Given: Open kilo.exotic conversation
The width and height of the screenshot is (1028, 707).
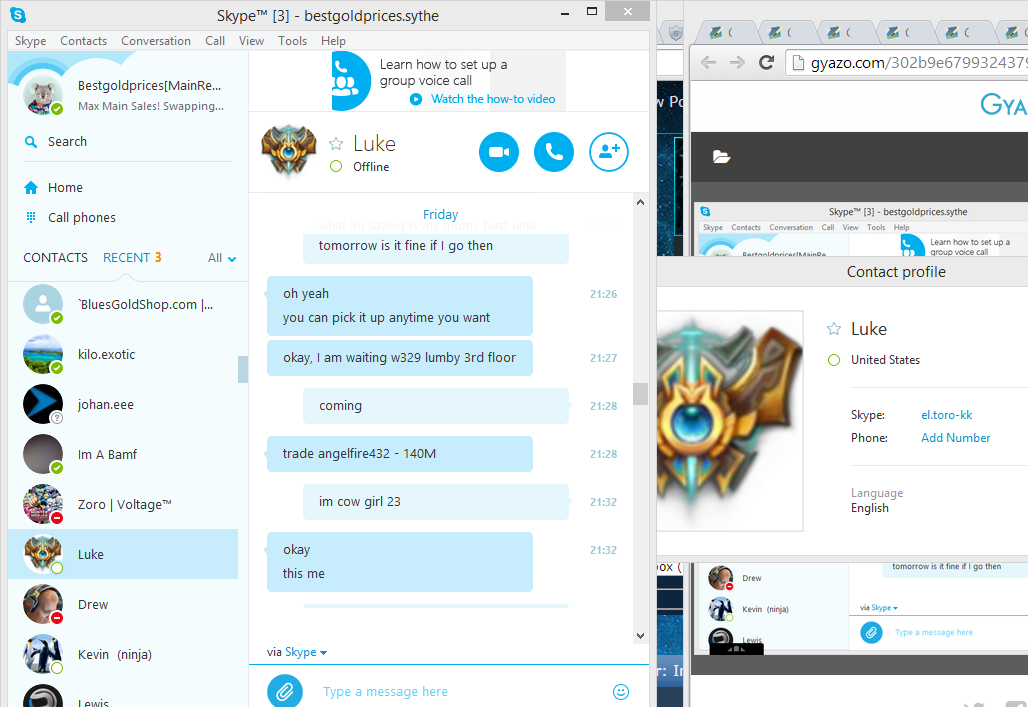Looking at the screenshot, I should [x=123, y=354].
